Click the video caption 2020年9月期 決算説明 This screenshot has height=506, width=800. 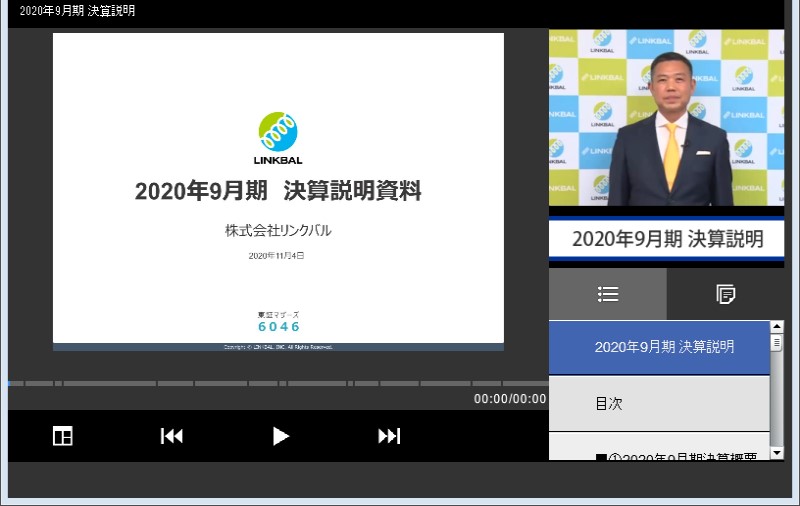coord(667,239)
